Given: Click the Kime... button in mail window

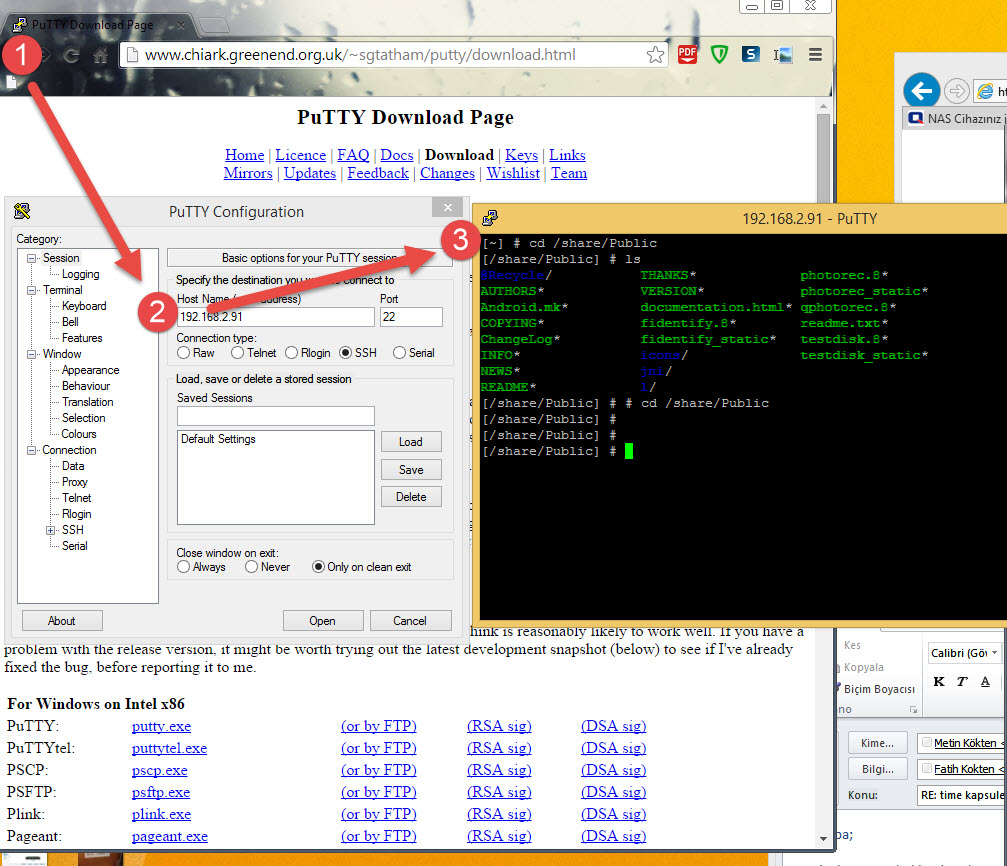Looking at the screenshot, I should [877, 743].
